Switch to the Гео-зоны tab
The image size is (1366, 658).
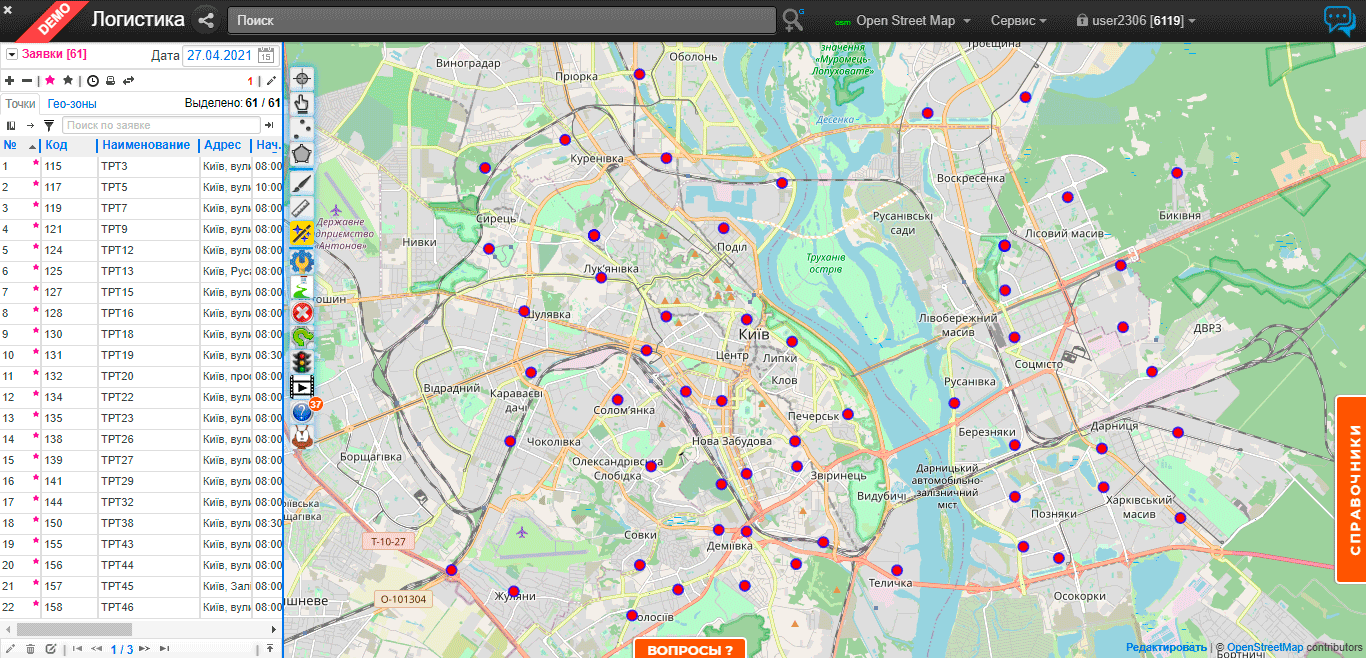[x=72, y=103]
